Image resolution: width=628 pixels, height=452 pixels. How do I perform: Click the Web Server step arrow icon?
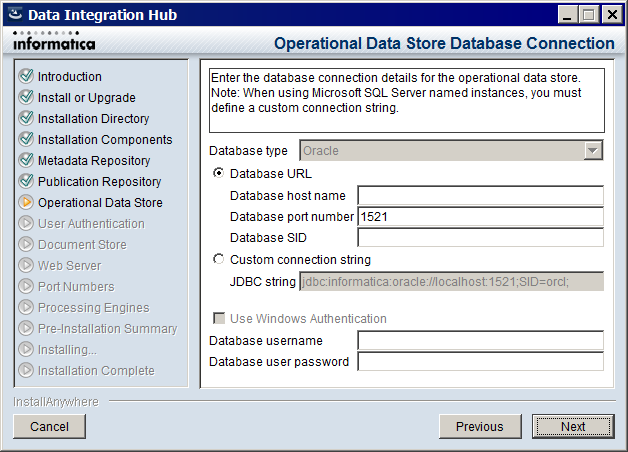26,265
